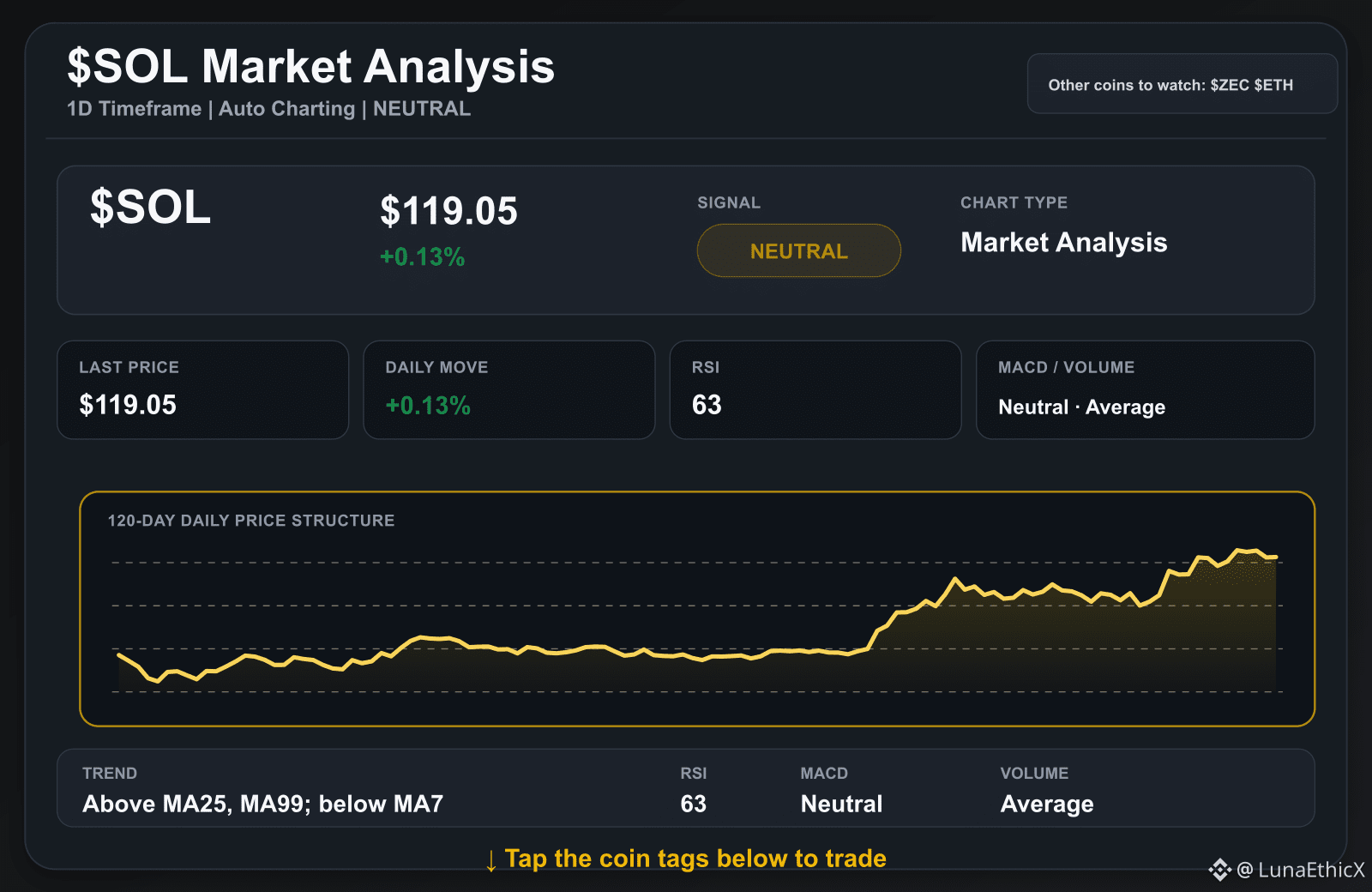Click the Above MA25, MA99; below MA7 trend text
This screenshot has height=892, width=1372.
[262, 804]
